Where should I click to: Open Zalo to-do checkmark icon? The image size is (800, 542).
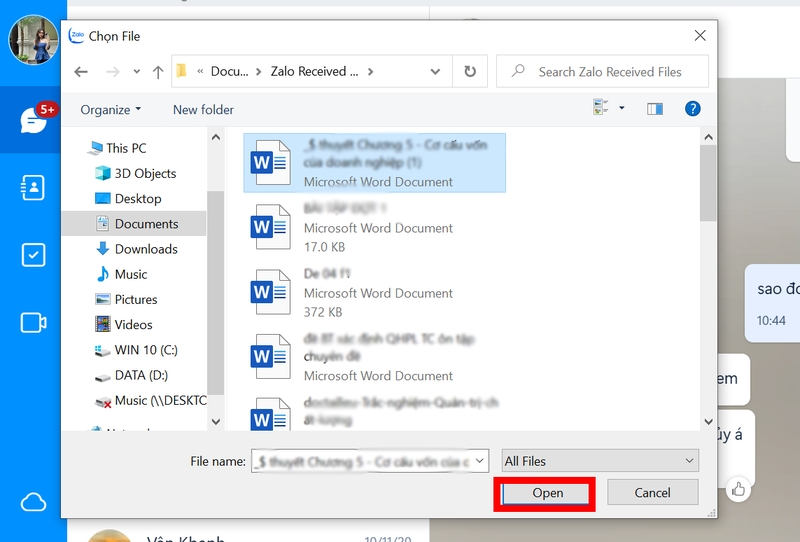[x=33, y=255]
